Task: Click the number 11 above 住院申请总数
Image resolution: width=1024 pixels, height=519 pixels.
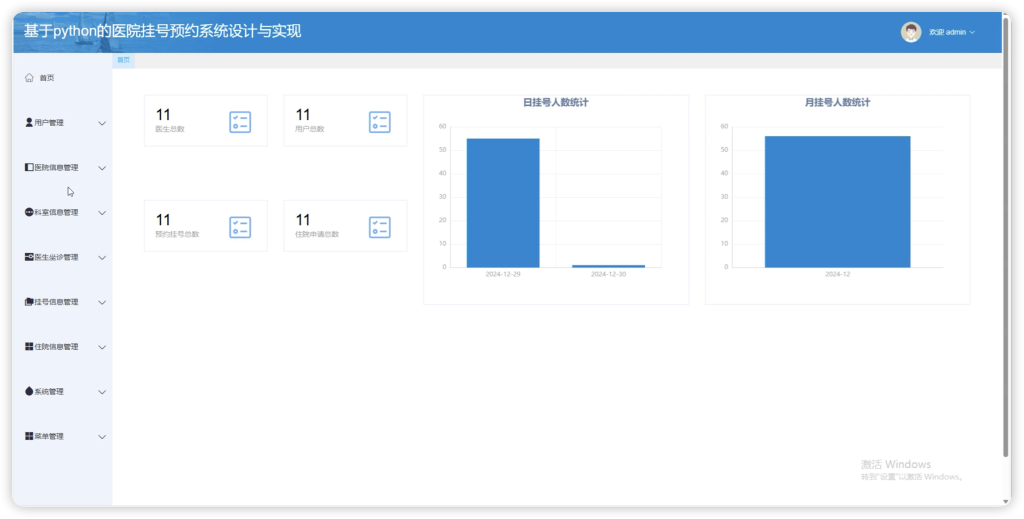Action: (302, 220)
